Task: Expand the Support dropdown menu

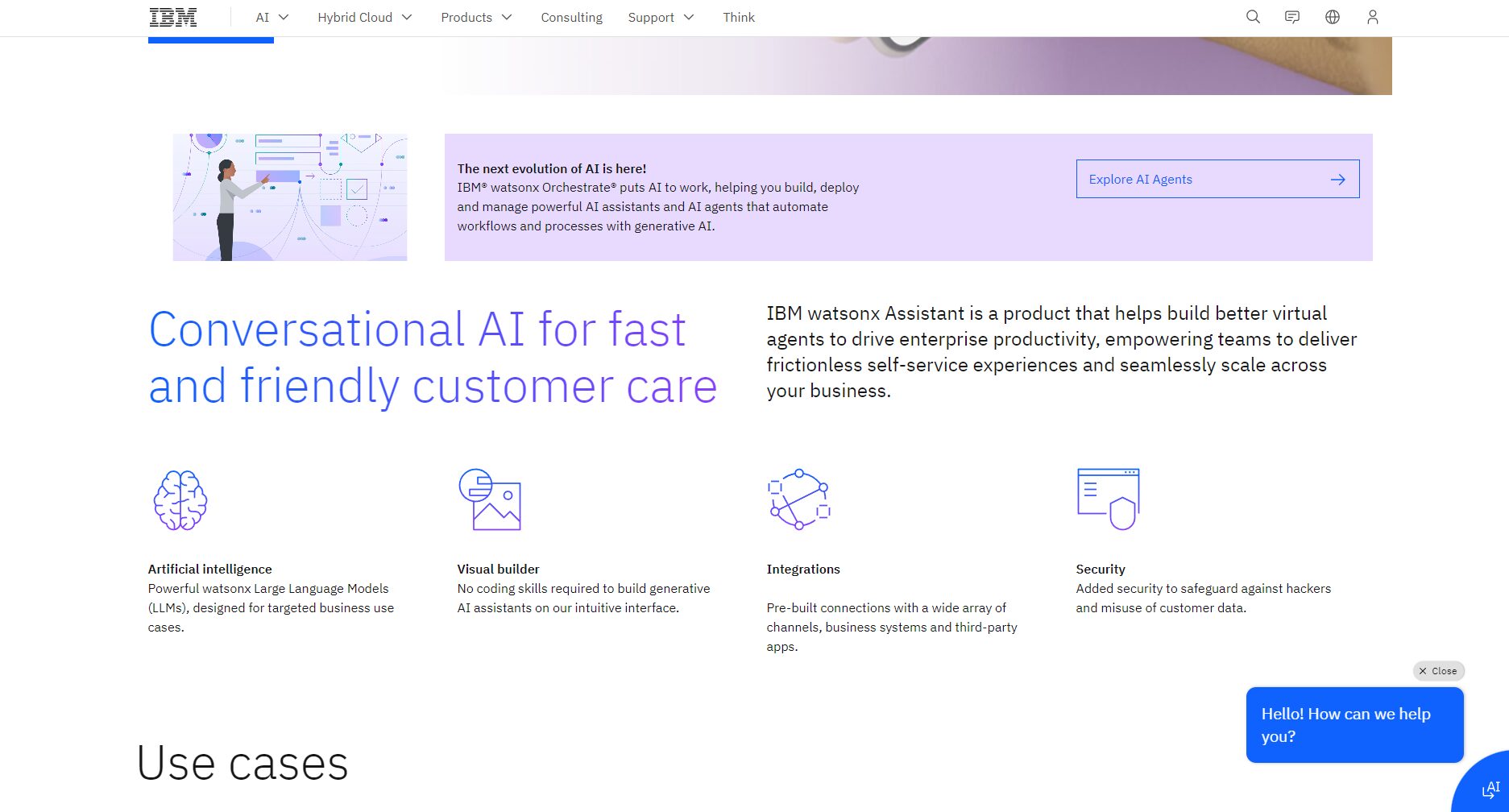Action: pyautogui.click(x=661, y=18)
